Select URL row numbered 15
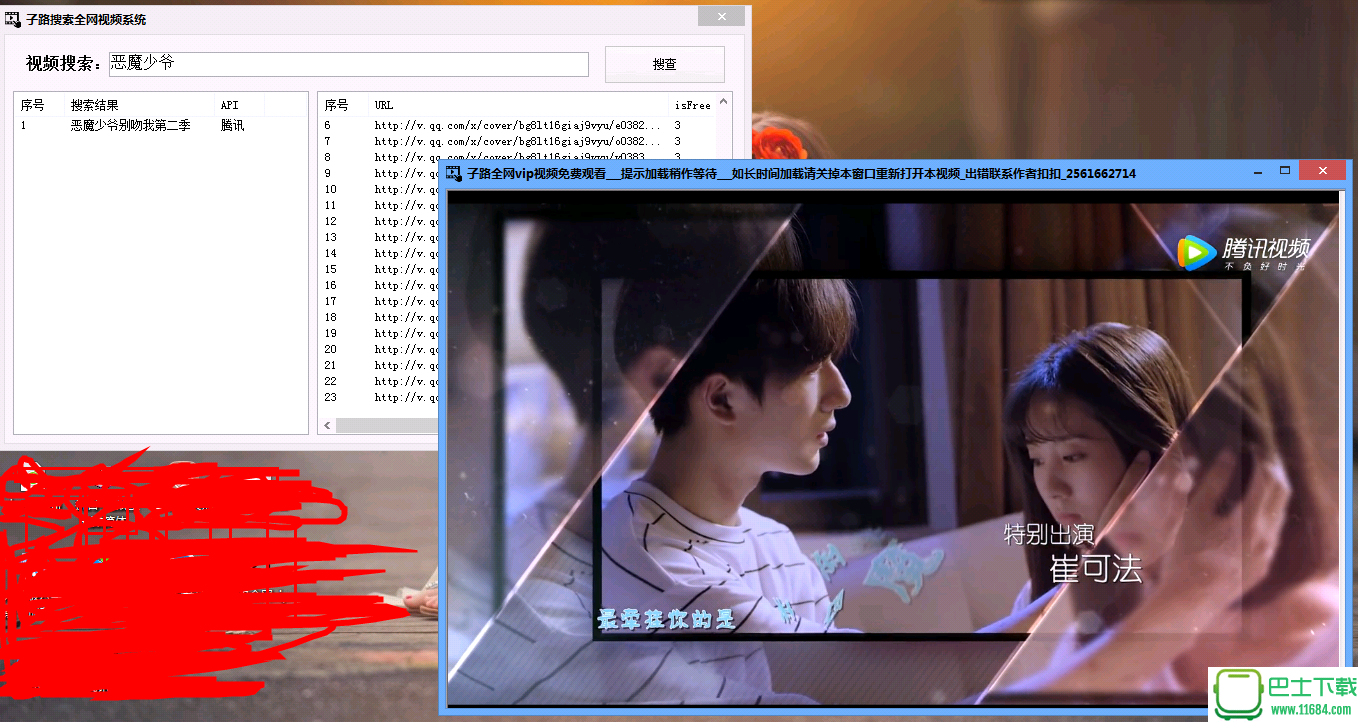Viewport: 1358px width, 722px height. 379,269
